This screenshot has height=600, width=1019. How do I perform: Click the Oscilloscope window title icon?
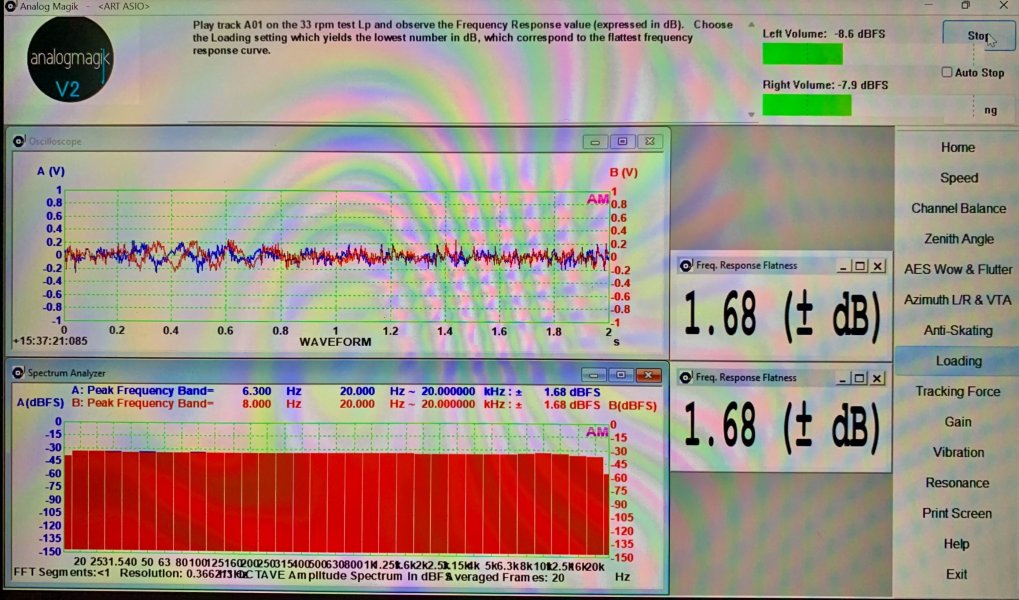pyautogui.click(x=18, y=141)
